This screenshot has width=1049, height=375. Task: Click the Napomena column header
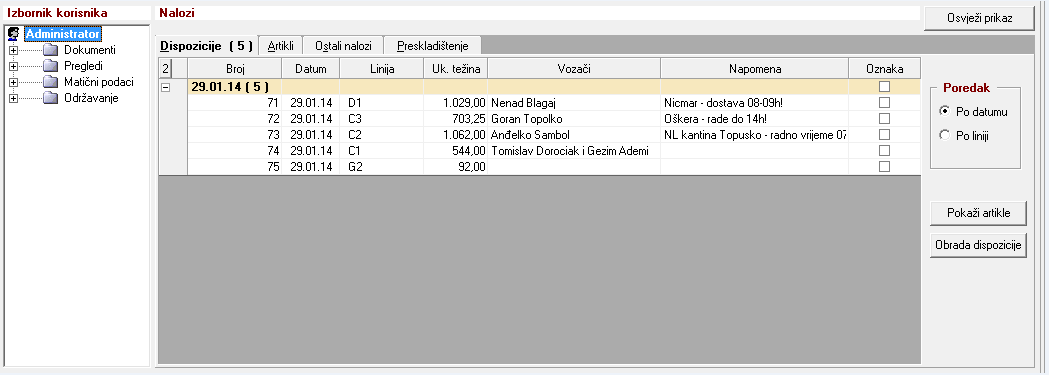755,69
